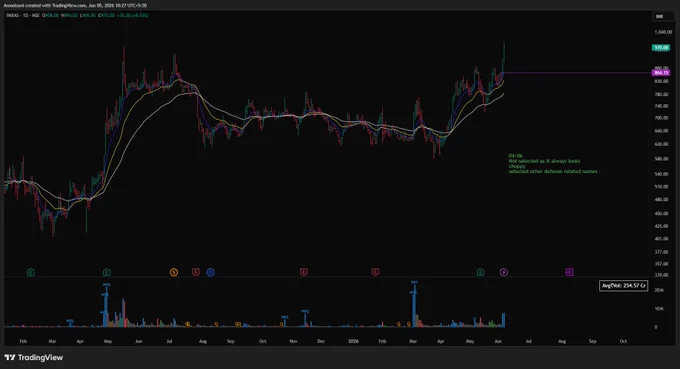Select the teal 970.00 last price tag

click(661, 47)
